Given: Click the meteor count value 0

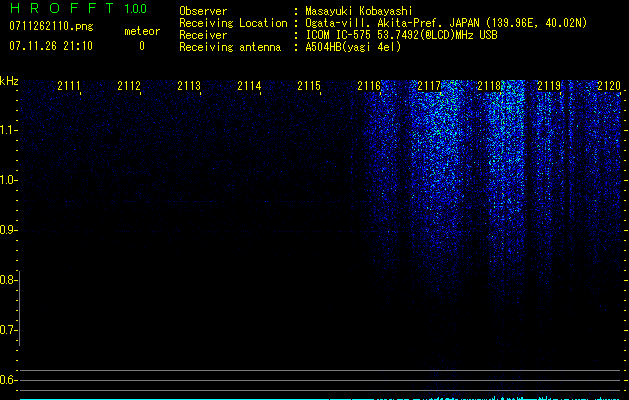Looking at the screenshot, I should coord(142,46).
